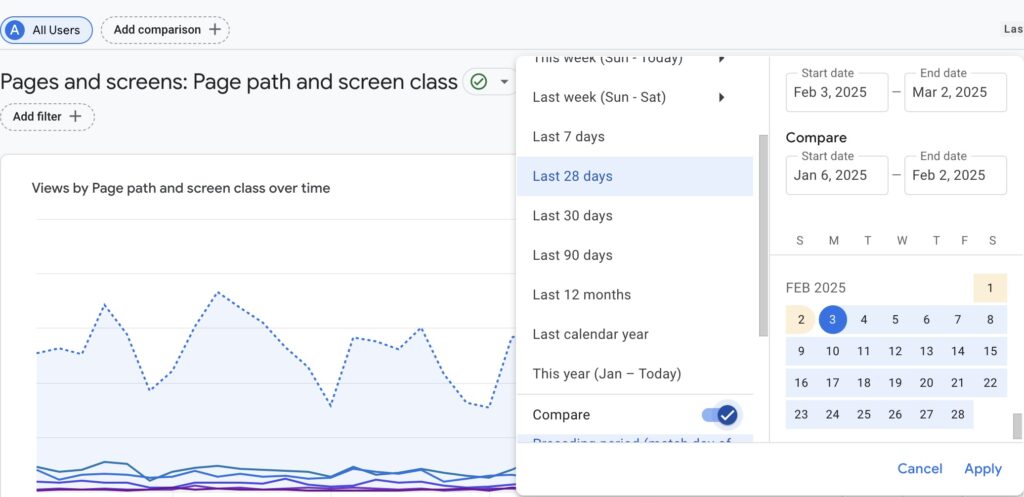
Task: Choose Last 12 months preset
Action: point(635,295)
